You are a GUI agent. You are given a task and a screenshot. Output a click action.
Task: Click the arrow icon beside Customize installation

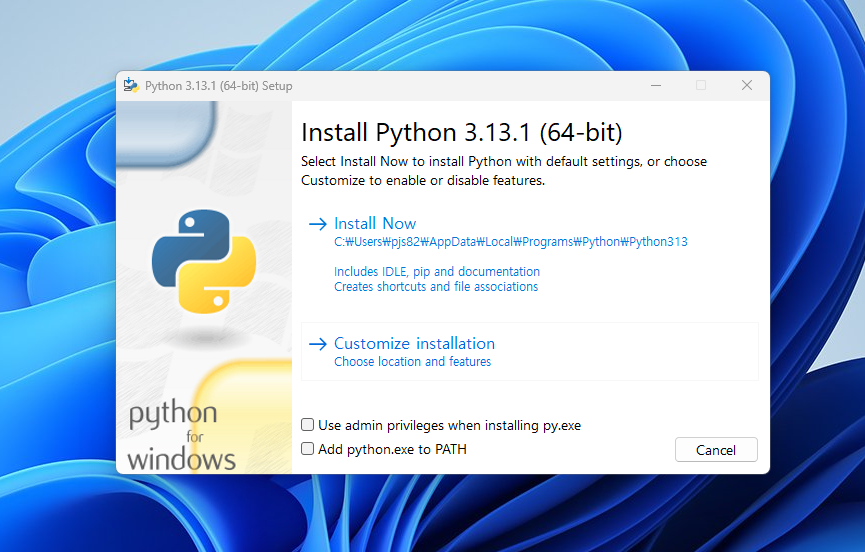[318, 344]
